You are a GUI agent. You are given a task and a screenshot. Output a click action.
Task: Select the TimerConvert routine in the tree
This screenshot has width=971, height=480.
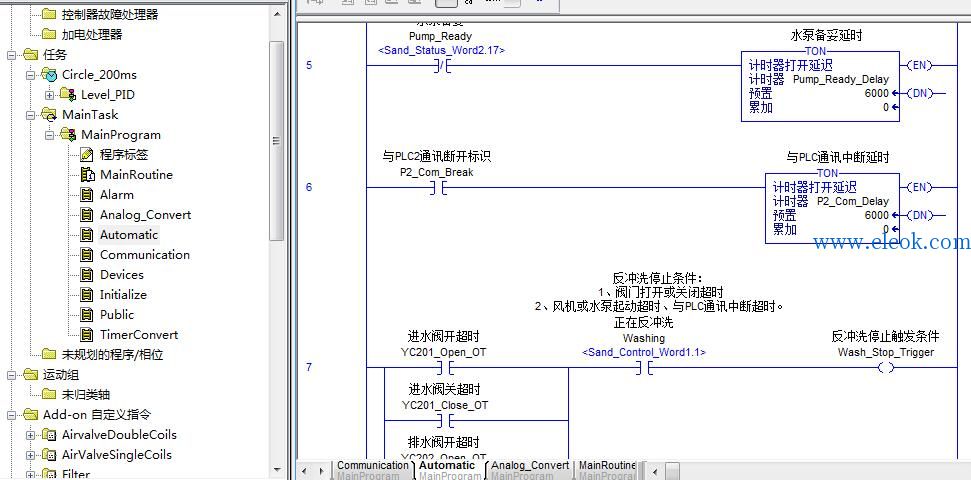coord(139,334)
